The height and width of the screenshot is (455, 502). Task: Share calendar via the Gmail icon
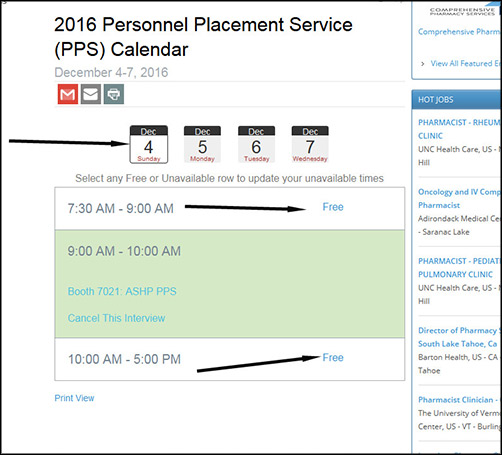[68, 94]
